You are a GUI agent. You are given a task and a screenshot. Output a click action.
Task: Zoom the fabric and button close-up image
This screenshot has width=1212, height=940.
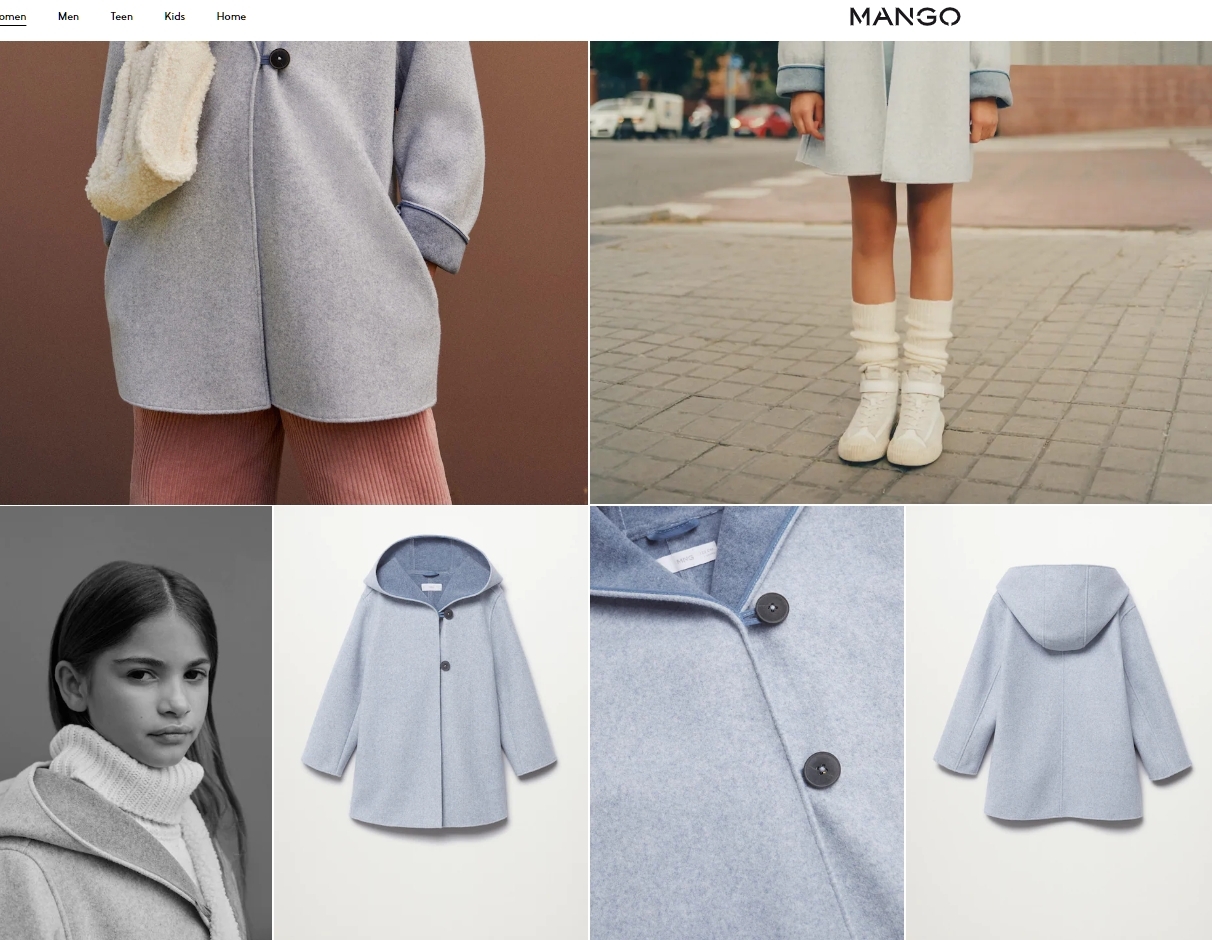(x=746, y=722)
